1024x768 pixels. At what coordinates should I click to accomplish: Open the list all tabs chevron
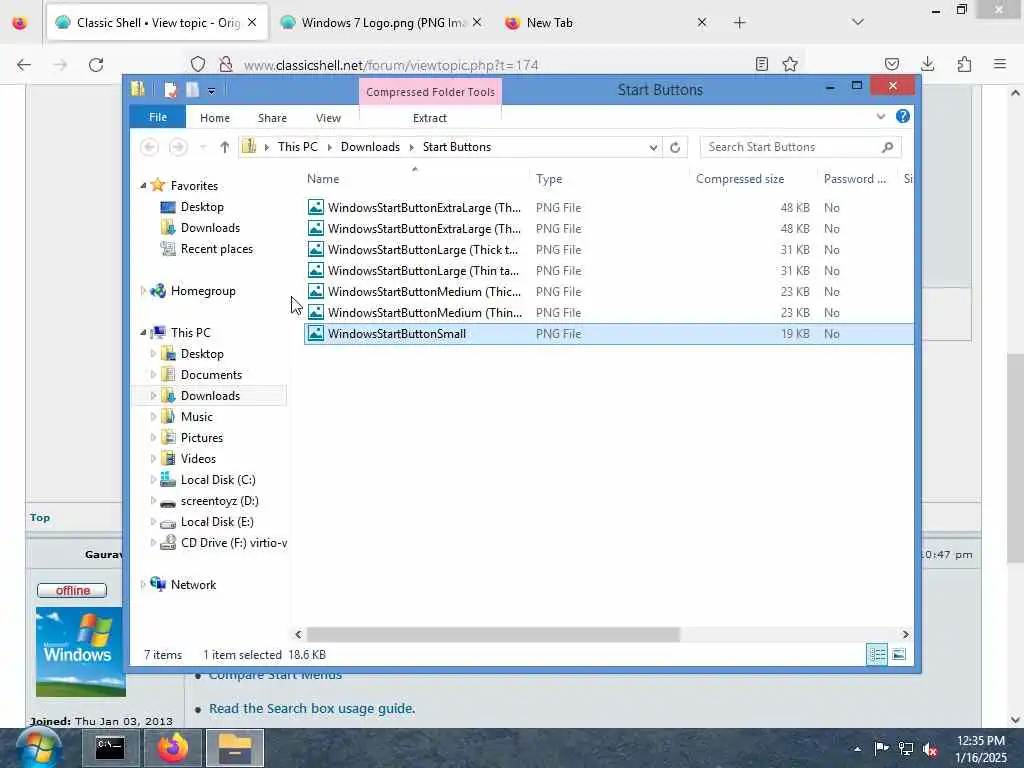pos(858,22)
